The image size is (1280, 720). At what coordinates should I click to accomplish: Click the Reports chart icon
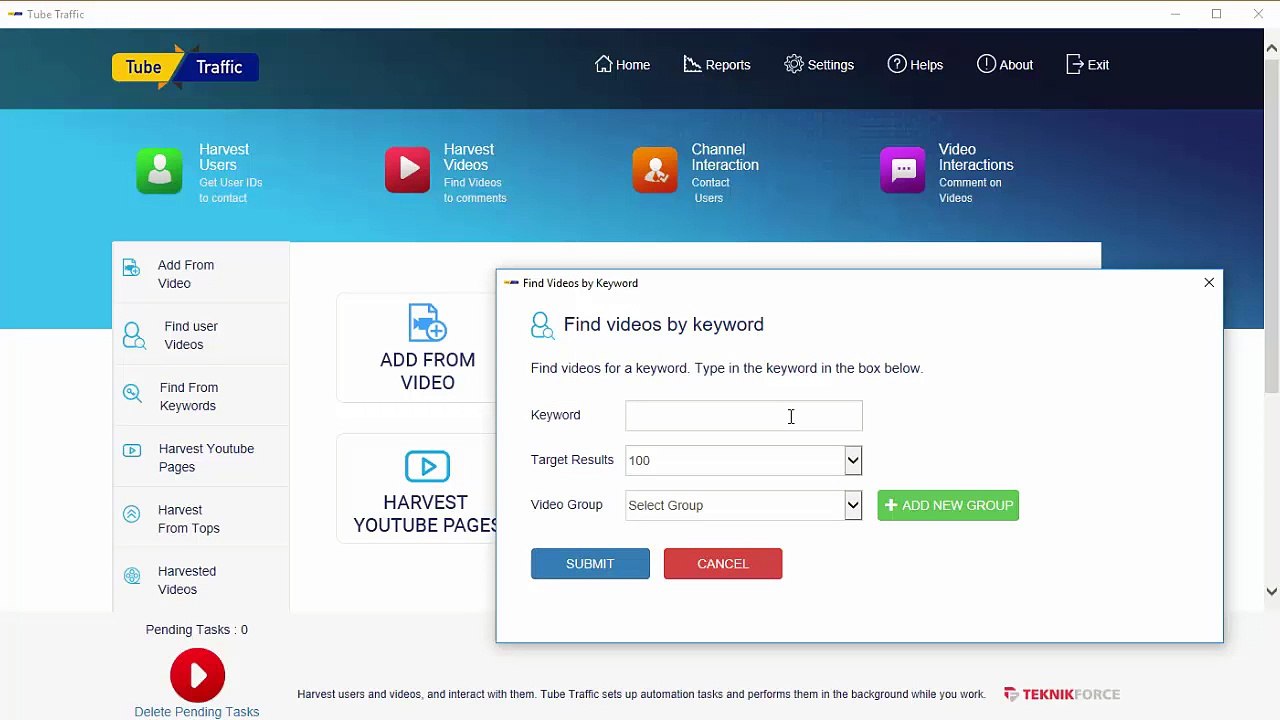pos(692,64)
